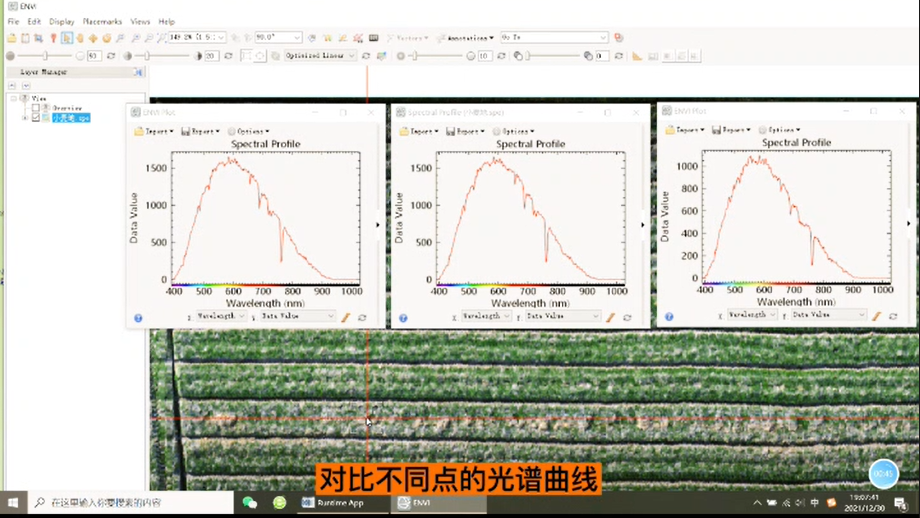Open the Go To dropdown box

pyautogui.click(x=554, y=38)
